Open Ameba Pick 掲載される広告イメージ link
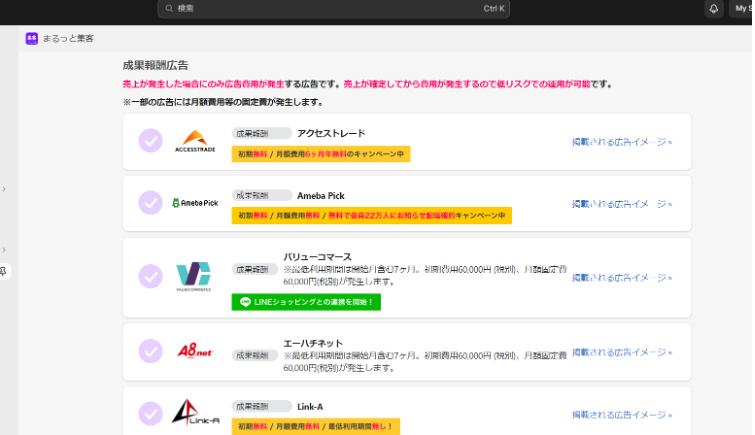 point(622,204)
